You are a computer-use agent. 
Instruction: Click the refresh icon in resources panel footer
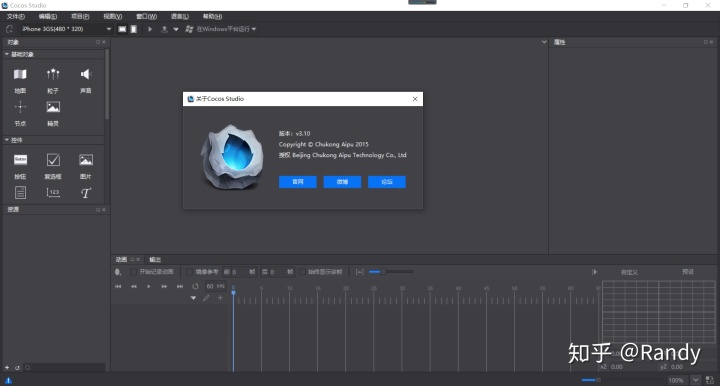pyautogui.click(x=17, y=368)
